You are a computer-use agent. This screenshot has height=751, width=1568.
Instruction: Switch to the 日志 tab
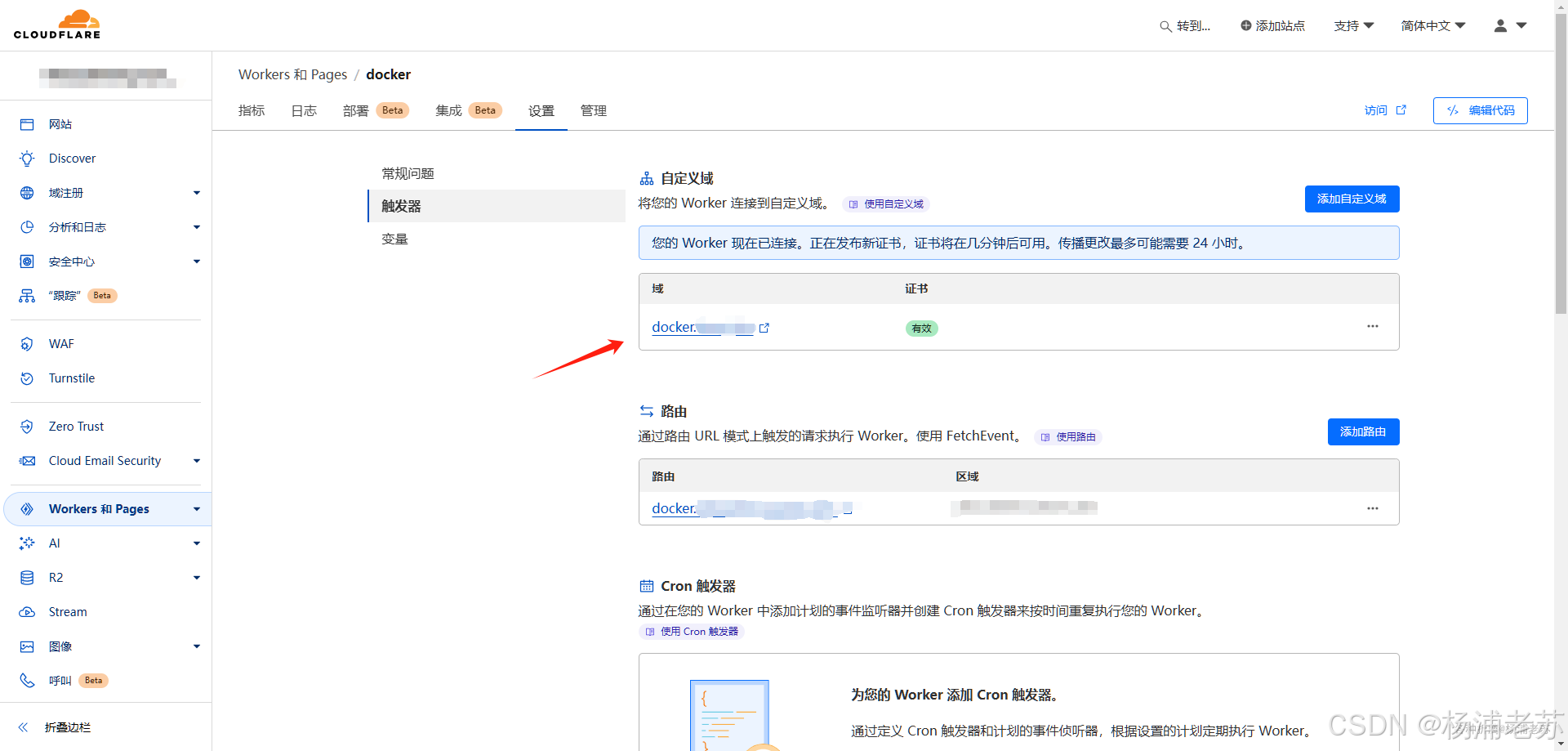304,110
